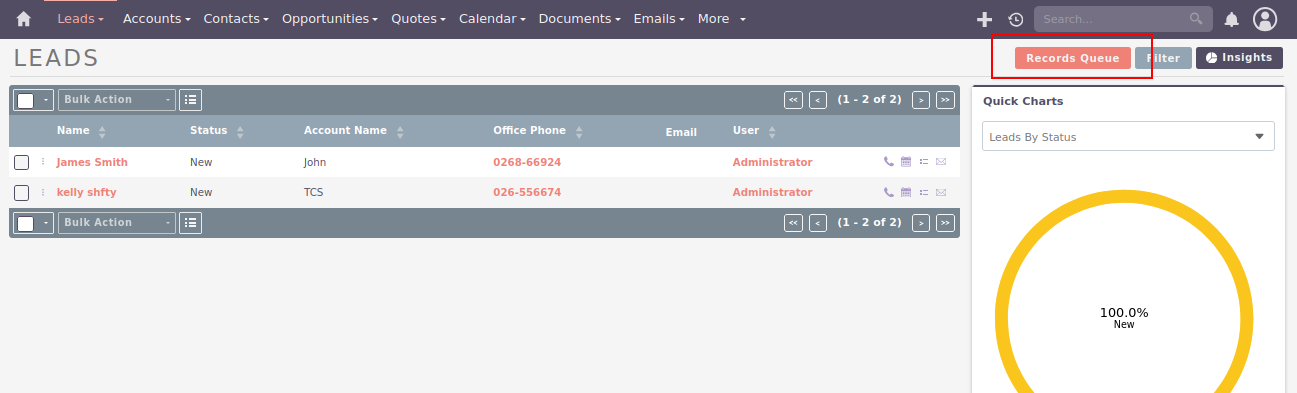Image resolution: width=1297 pixels, height=393 pixels.
Task: Create a task for kelly shfty
Action: coord(923,192)
